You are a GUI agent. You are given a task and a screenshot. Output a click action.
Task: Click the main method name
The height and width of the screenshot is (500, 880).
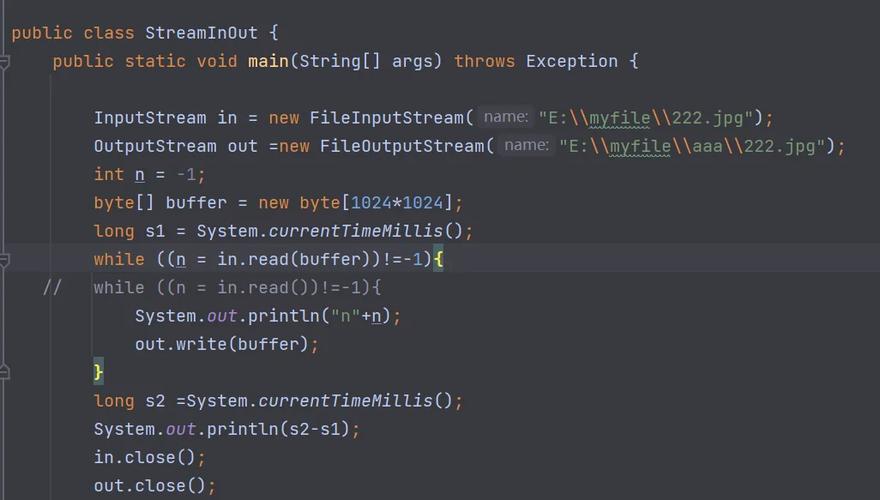(268, 62)
